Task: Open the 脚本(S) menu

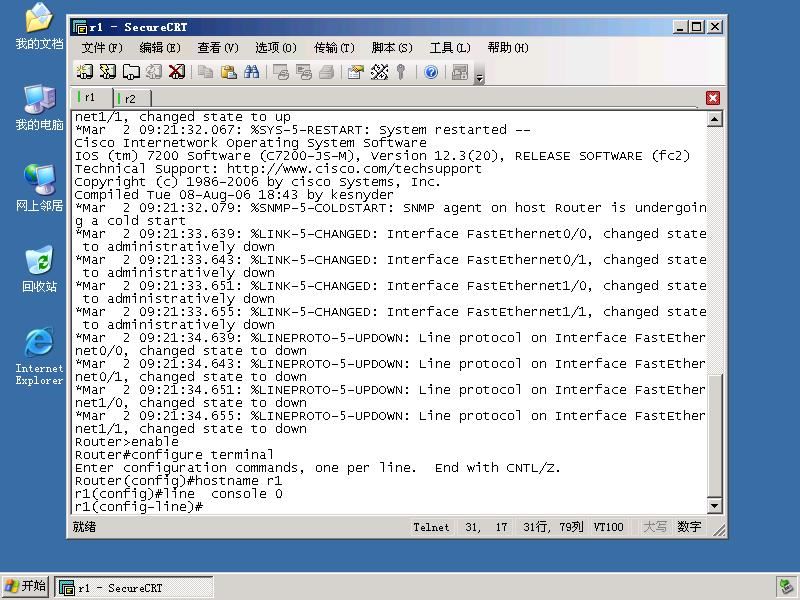Action: click(392, 48)
